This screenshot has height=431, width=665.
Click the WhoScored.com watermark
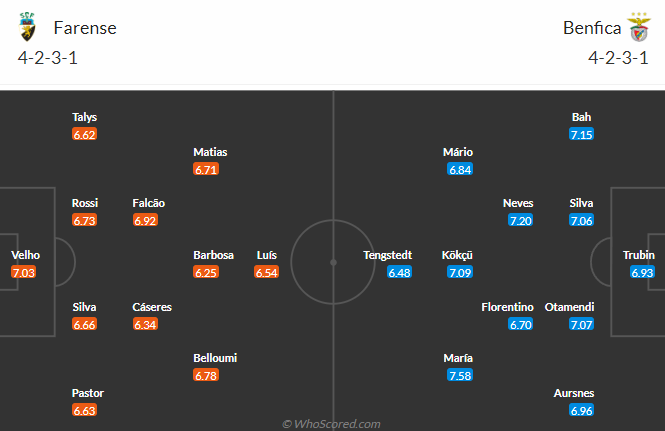pos(332,424)
